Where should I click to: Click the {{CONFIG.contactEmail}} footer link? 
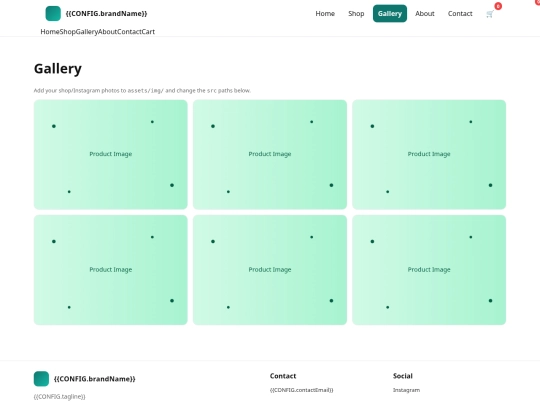point(302,390)
